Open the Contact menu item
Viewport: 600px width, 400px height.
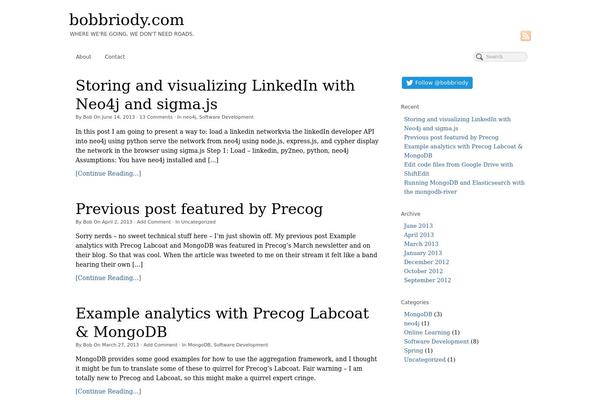point(115,57)
